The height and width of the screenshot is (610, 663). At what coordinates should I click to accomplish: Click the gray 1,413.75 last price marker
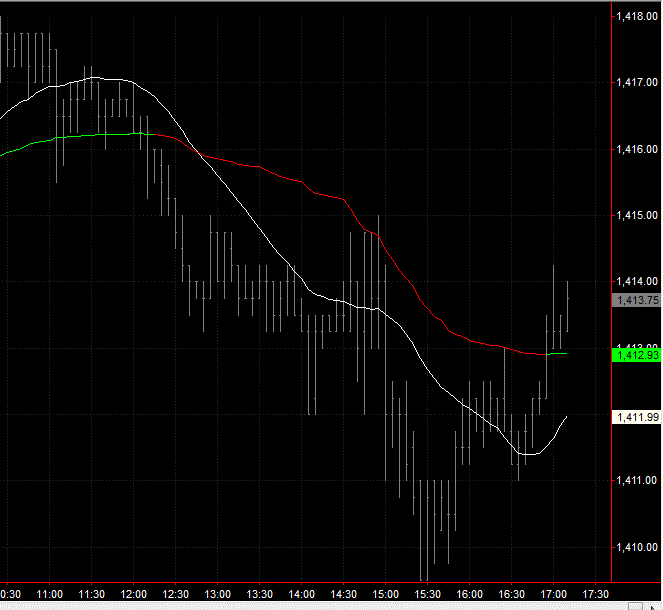coord(637,300)
